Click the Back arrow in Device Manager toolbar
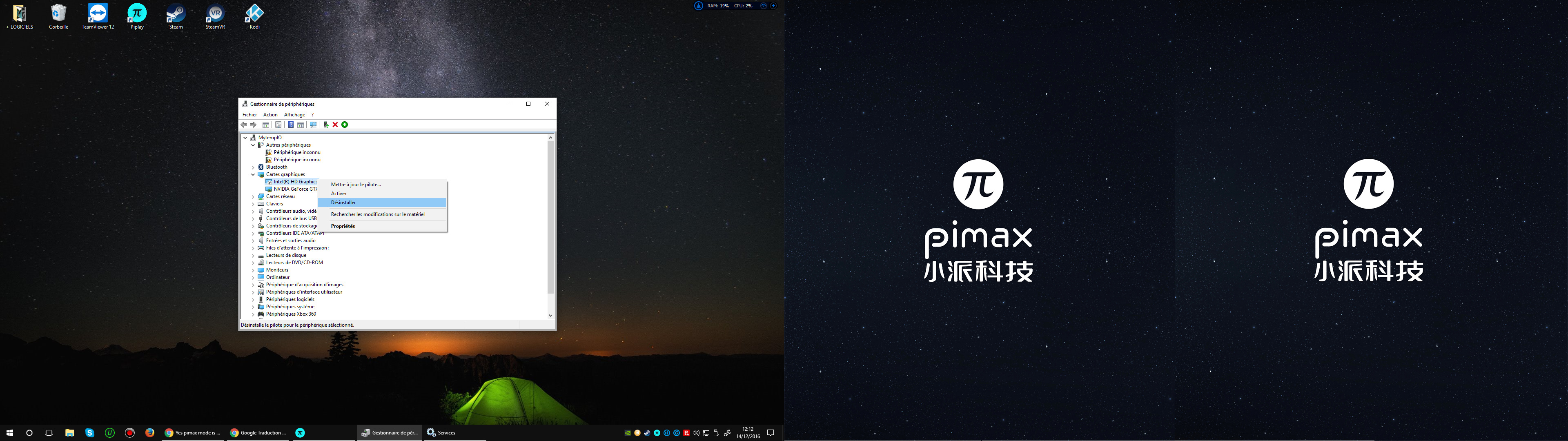 point(244,125)
